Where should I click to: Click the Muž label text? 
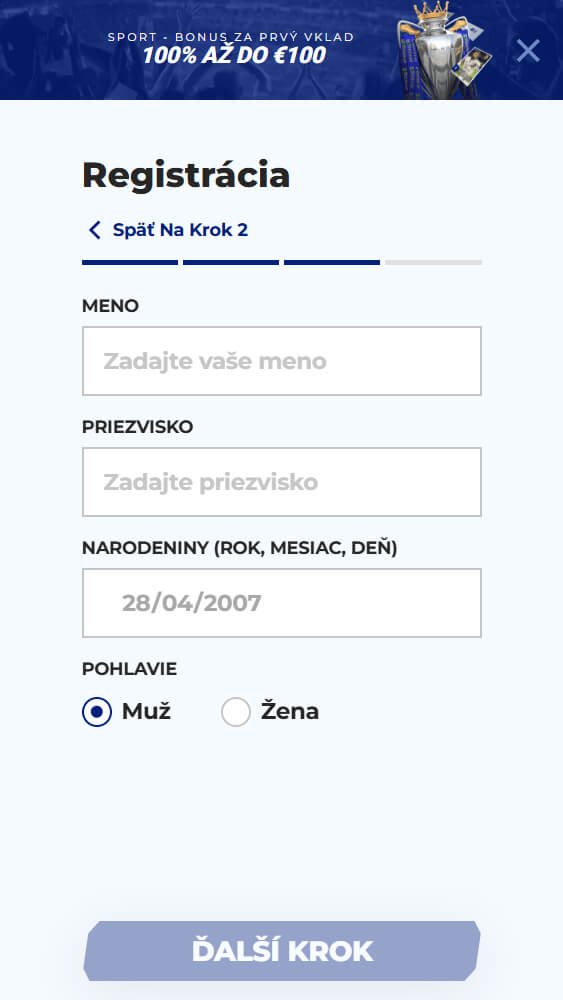coord(147,711)
